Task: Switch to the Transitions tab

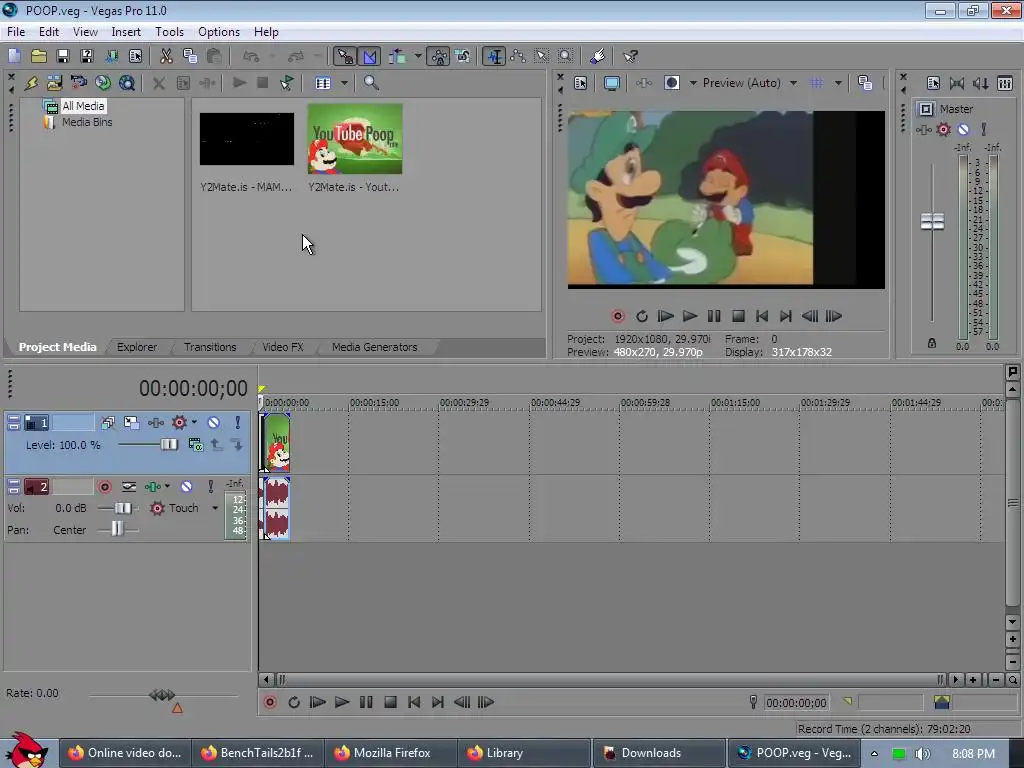Action: [210, 347]
